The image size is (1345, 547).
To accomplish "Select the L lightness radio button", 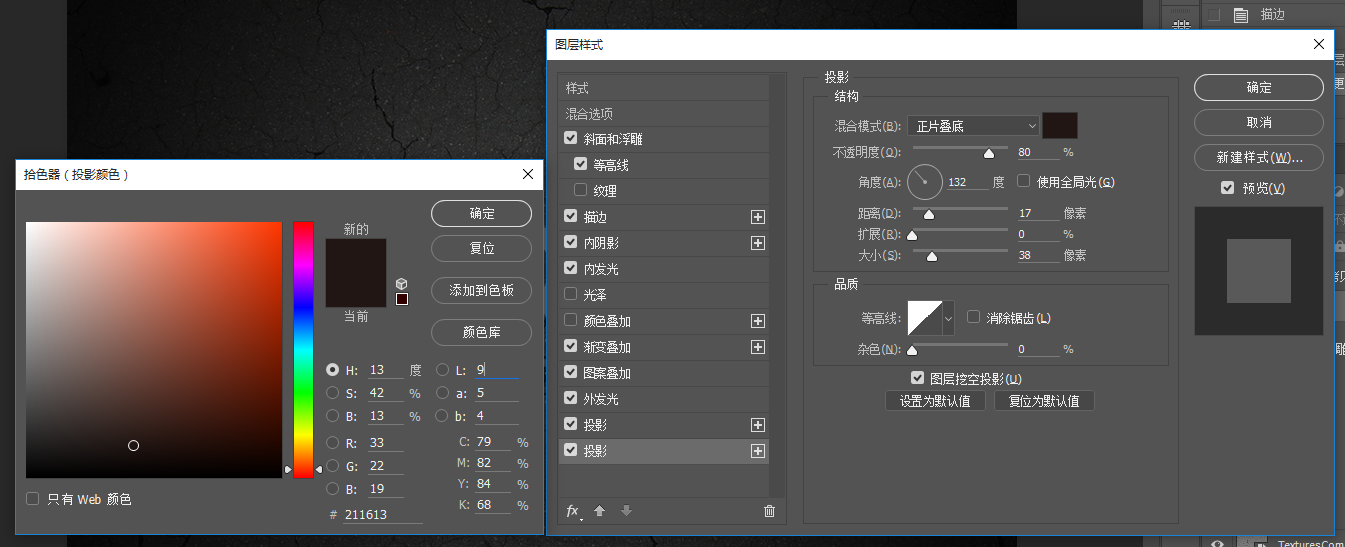I will coord(442,370).
